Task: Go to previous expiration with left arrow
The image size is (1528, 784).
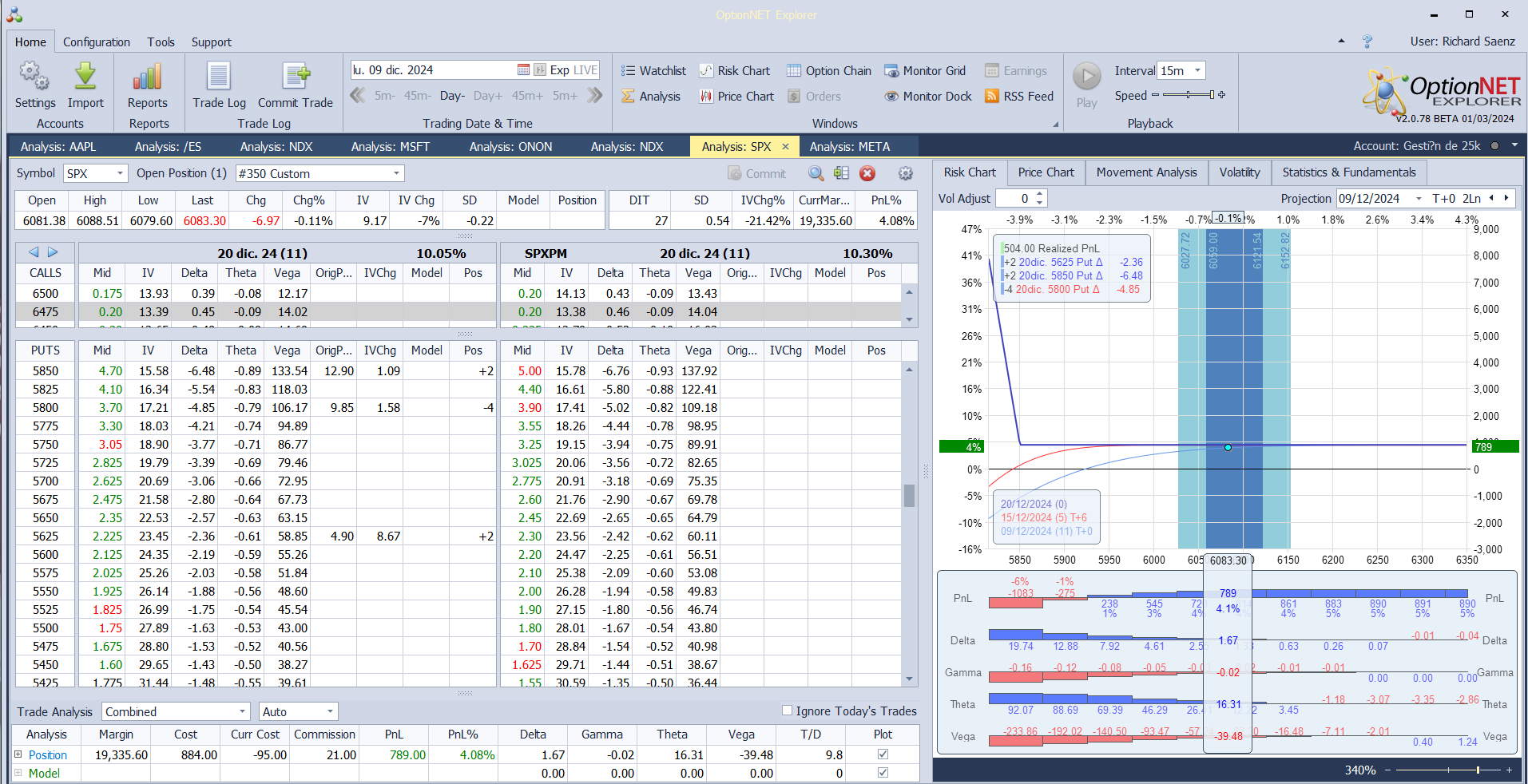Action: [34, 252]
